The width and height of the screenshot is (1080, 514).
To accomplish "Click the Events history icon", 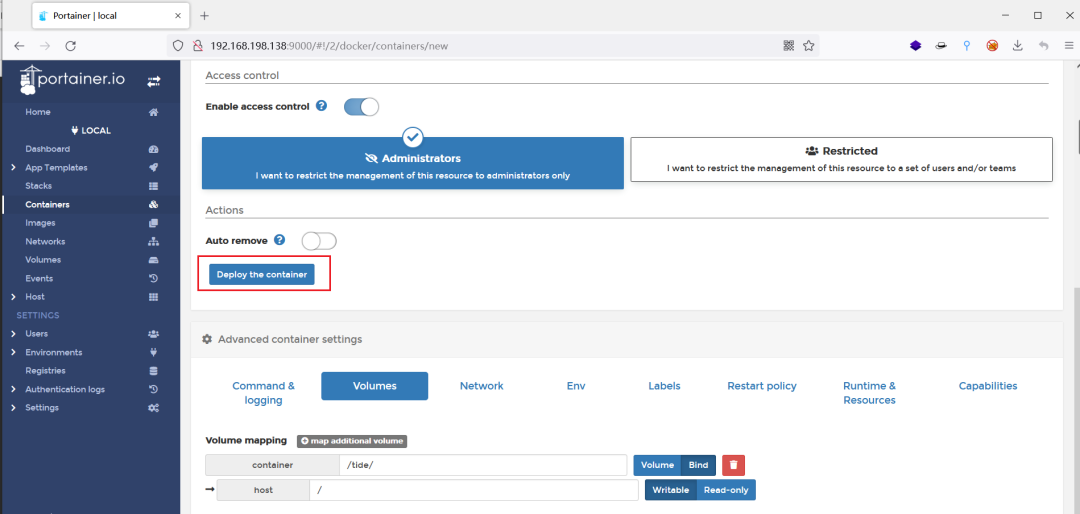I will 154,278.
